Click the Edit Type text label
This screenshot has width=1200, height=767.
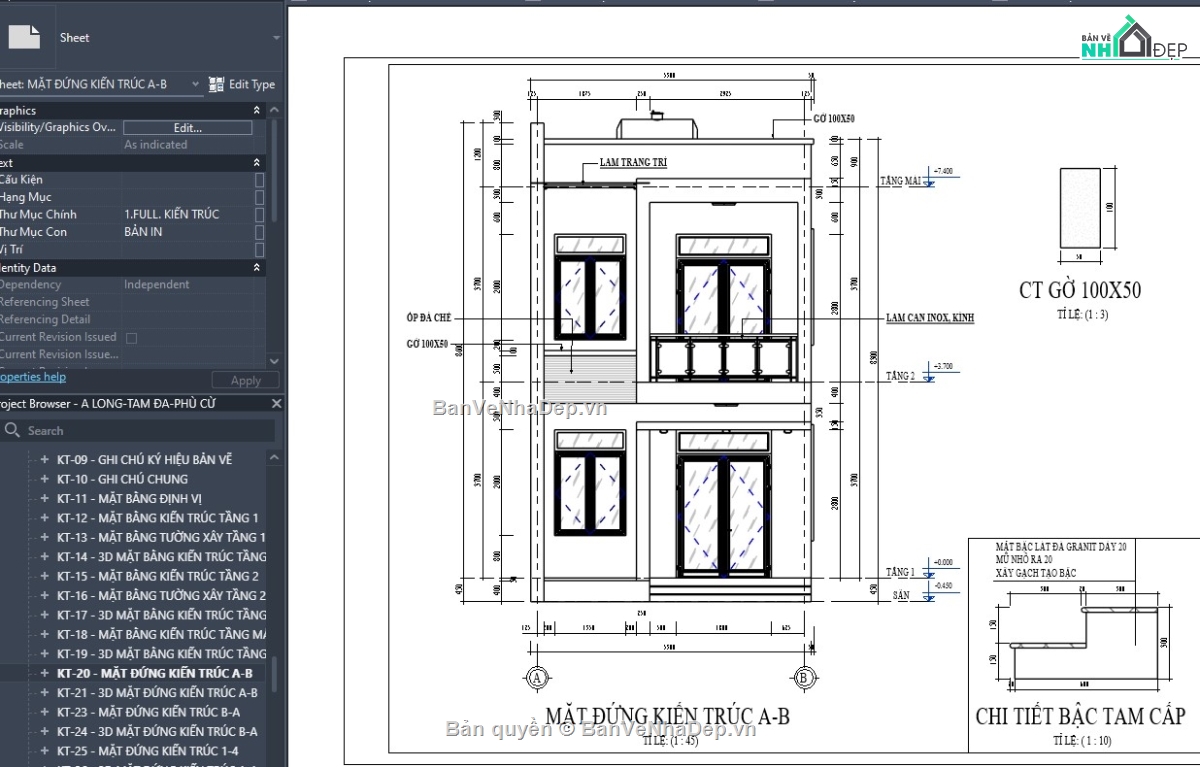[x=252, y=85]
